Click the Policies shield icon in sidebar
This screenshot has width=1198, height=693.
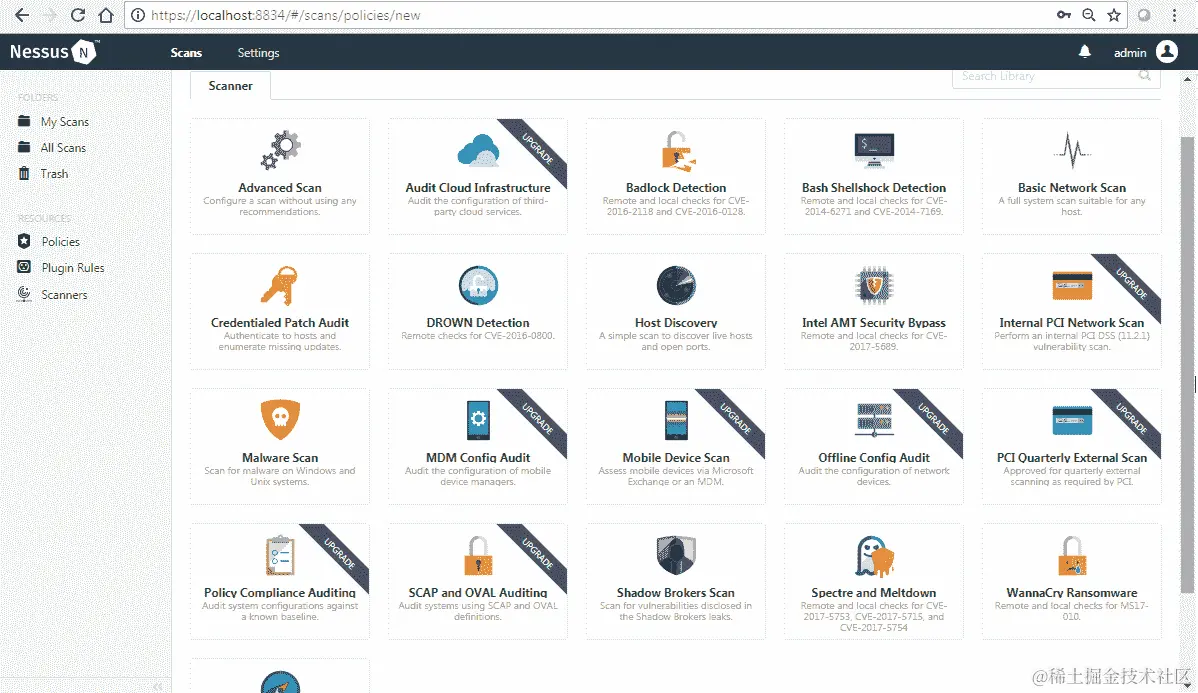24,241
